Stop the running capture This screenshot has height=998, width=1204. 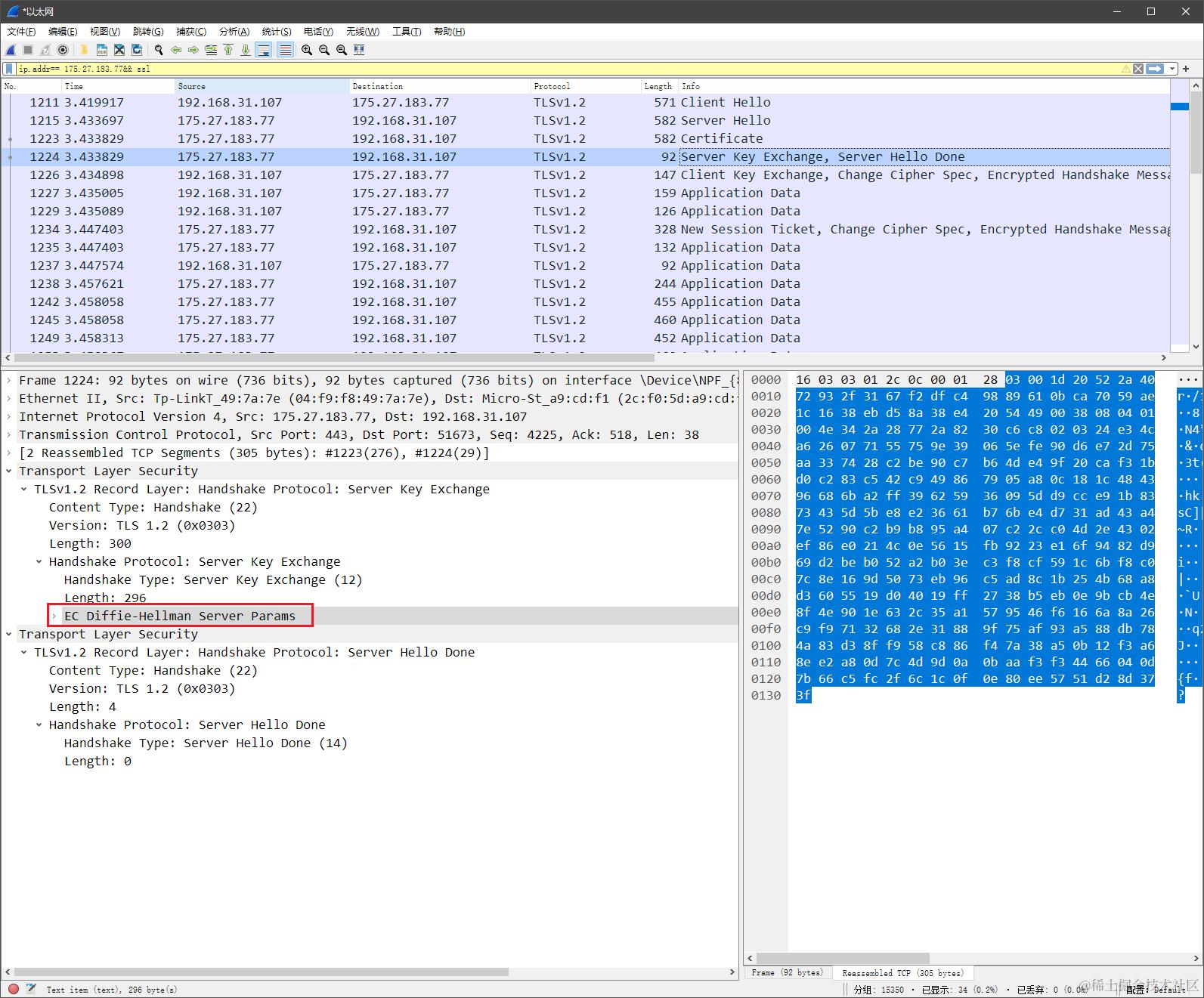28,50
